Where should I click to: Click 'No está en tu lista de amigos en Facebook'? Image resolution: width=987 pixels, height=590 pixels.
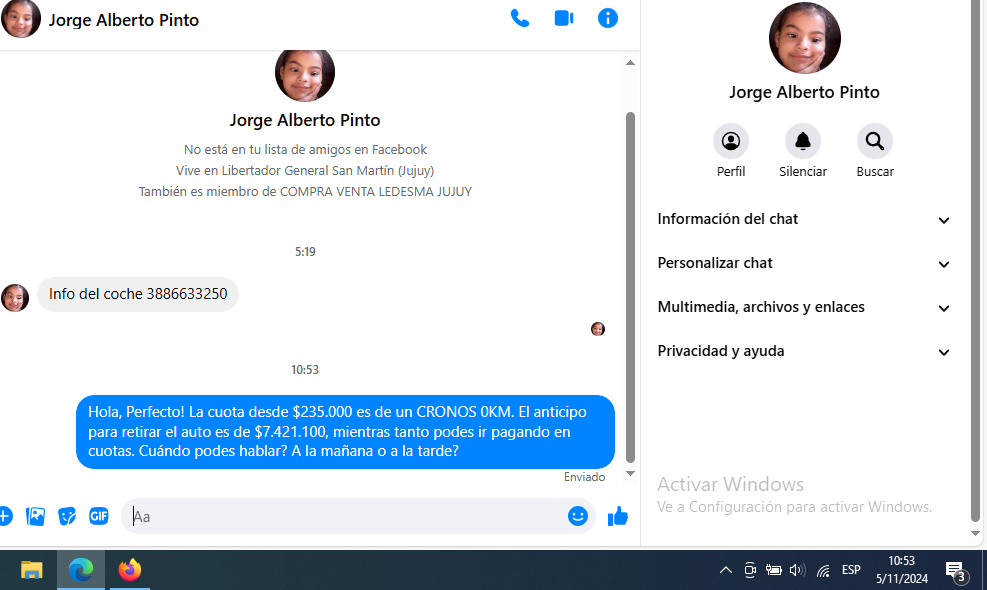click(305, 150)
